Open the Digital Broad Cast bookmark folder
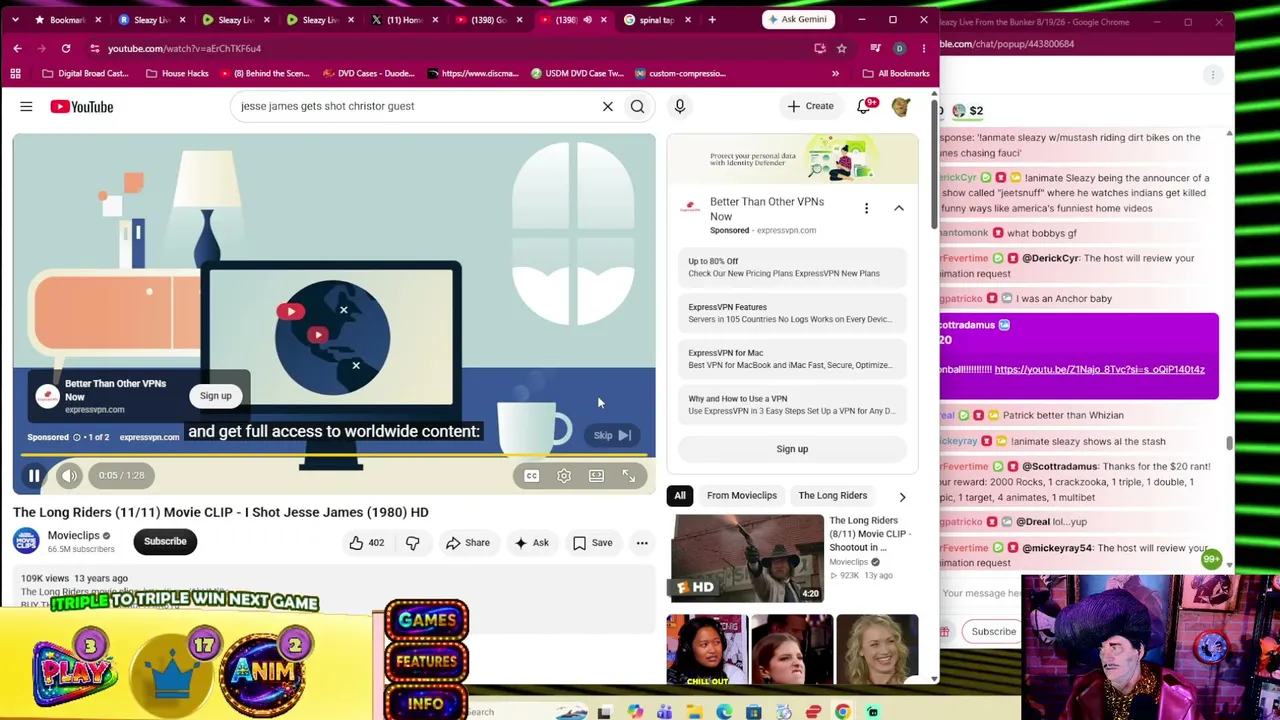The image size is (1280, 720). tap(86, 73)
